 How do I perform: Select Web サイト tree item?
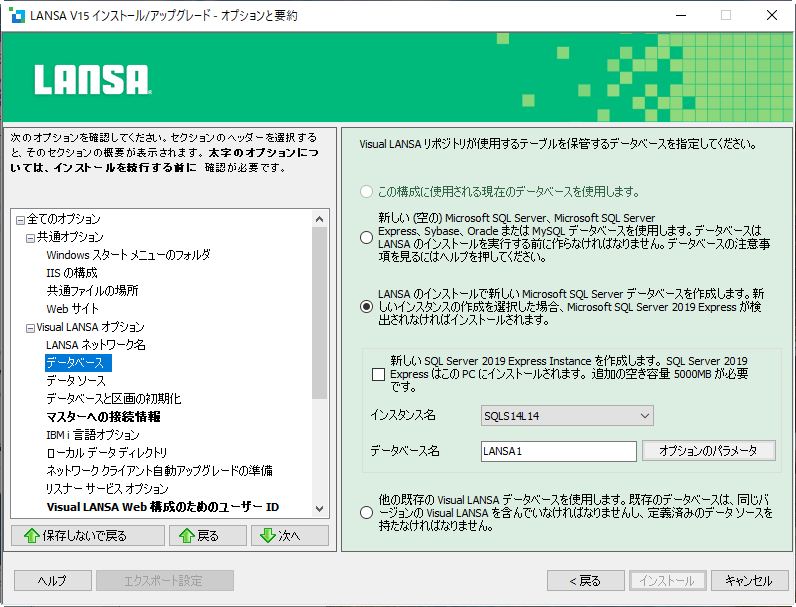point(73,309)
